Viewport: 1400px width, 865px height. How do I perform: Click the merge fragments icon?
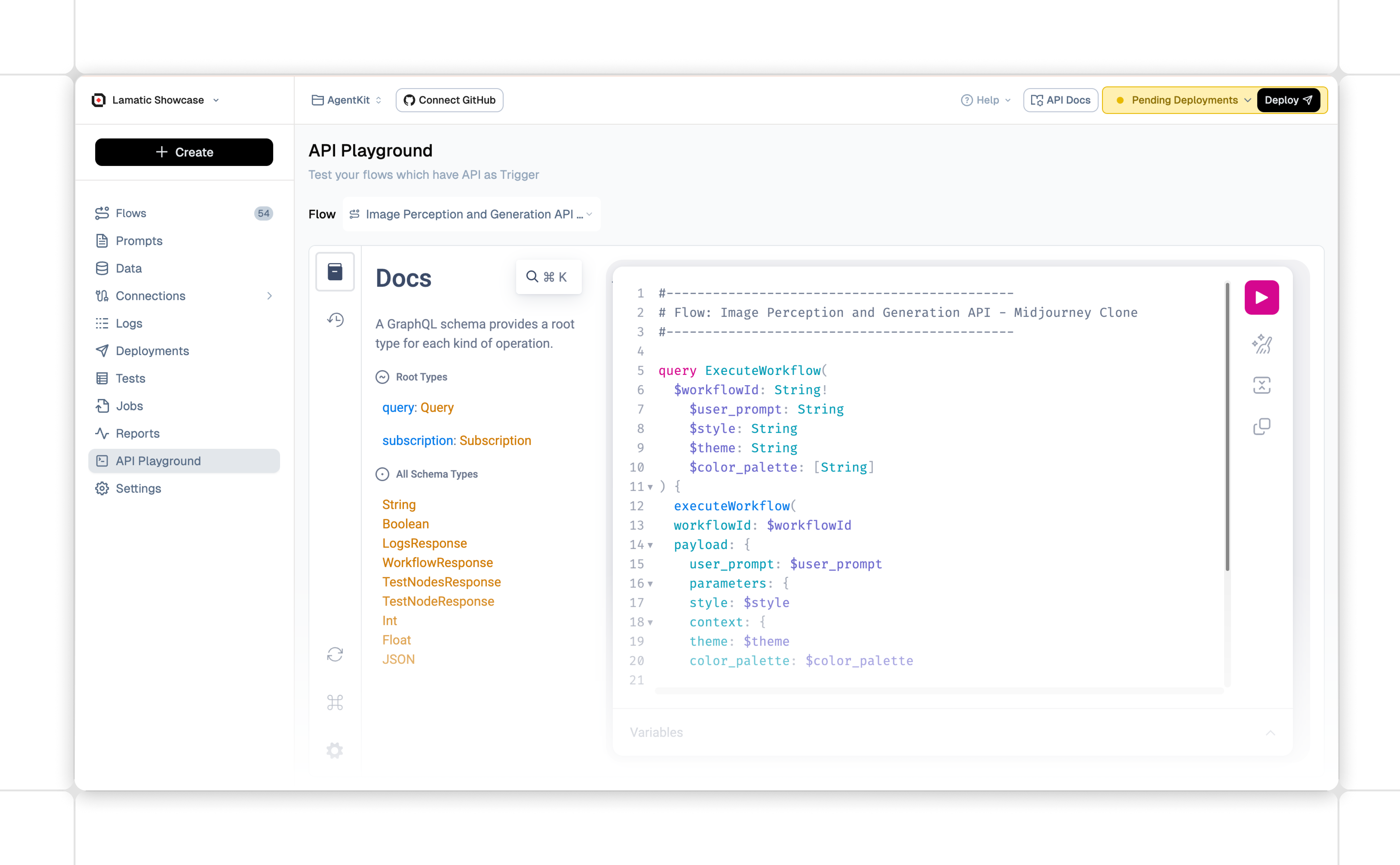click(1261, 385)
